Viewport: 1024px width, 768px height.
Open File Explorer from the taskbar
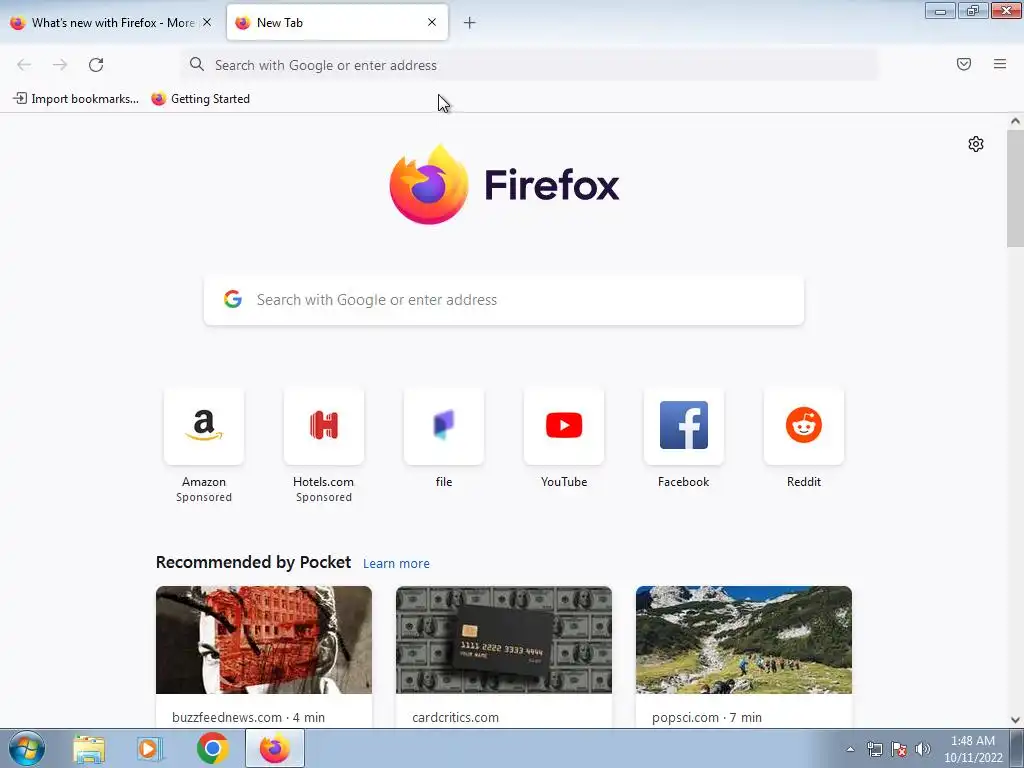pyautogui.click(x=89, y=748)
